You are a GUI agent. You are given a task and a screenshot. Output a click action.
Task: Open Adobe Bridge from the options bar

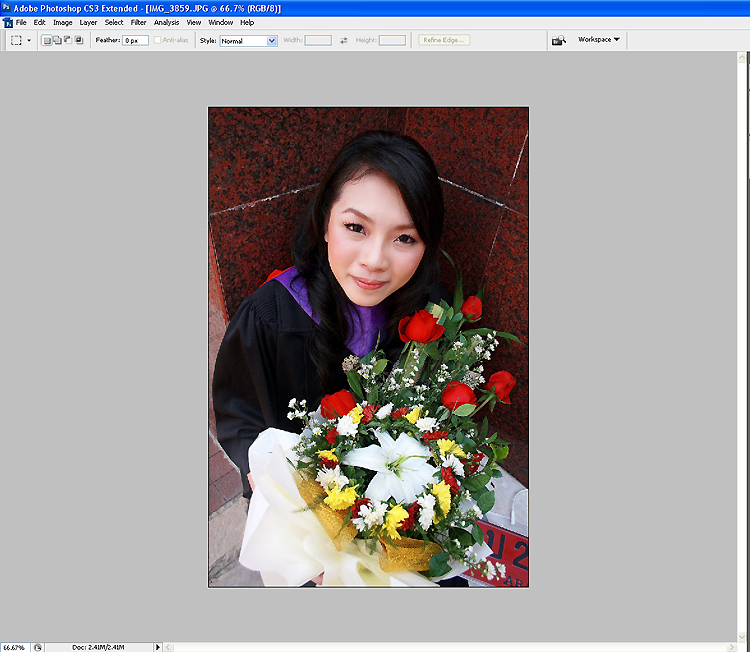(559, 40)
